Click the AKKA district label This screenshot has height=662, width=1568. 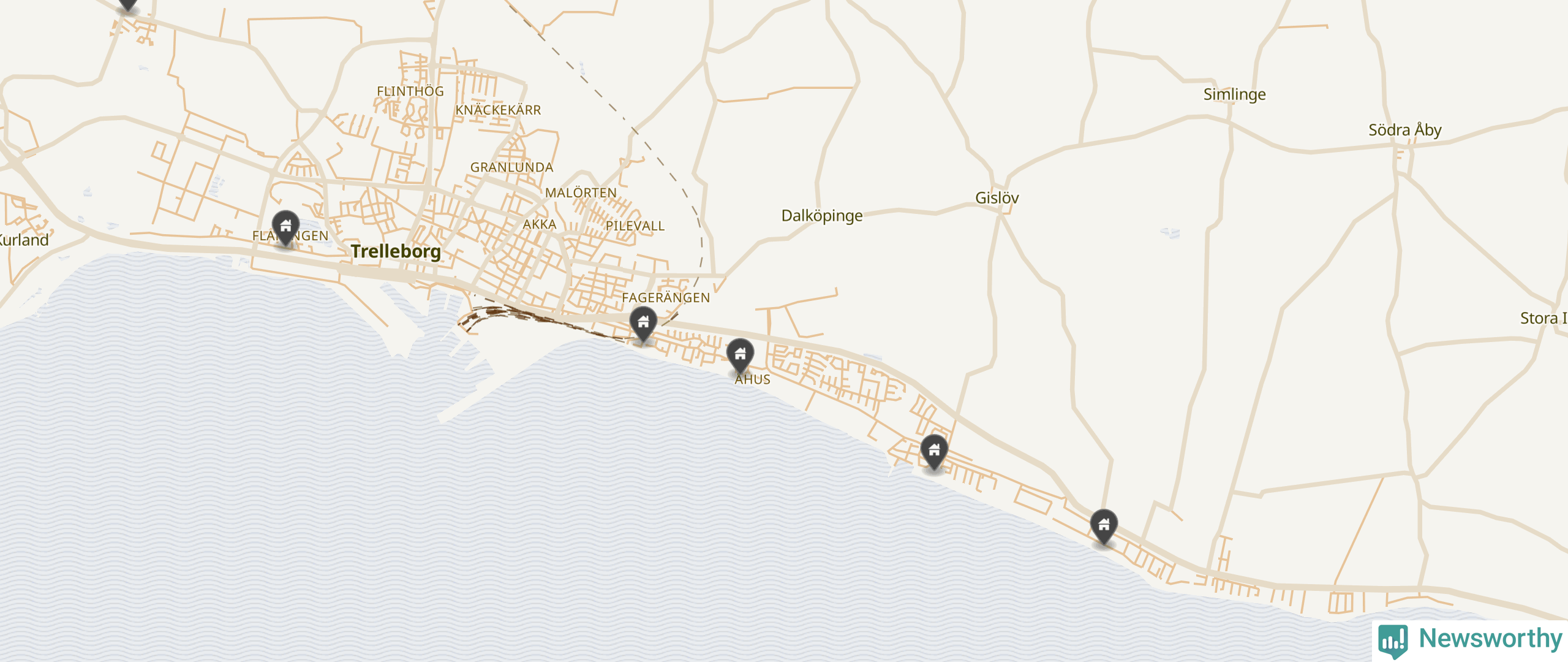pyautogui.click(x=540, y=225)
